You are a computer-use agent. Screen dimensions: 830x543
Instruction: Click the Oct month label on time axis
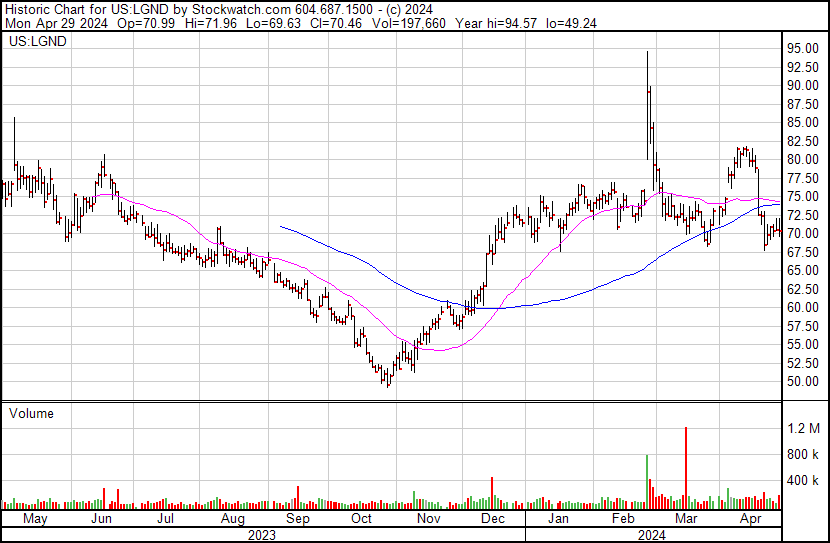(362, 519)
